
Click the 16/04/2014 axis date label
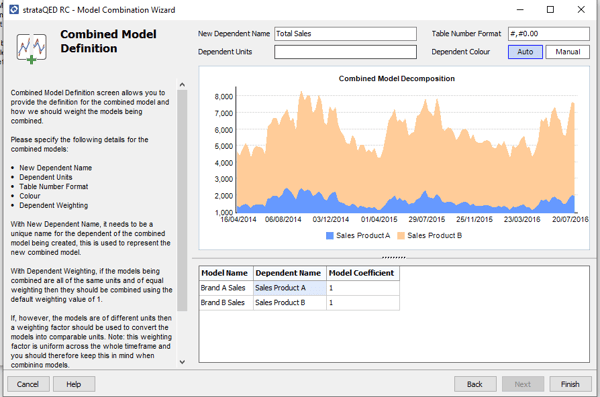[x=238, y=219]
